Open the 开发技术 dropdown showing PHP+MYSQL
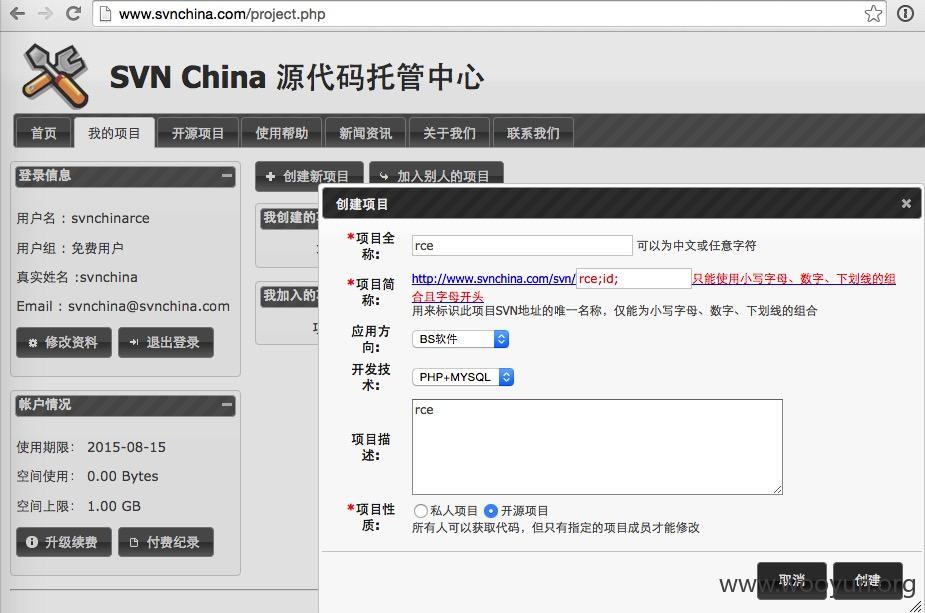Image resolution: width=925 pixels, height=613 pixels. (462, 376)
